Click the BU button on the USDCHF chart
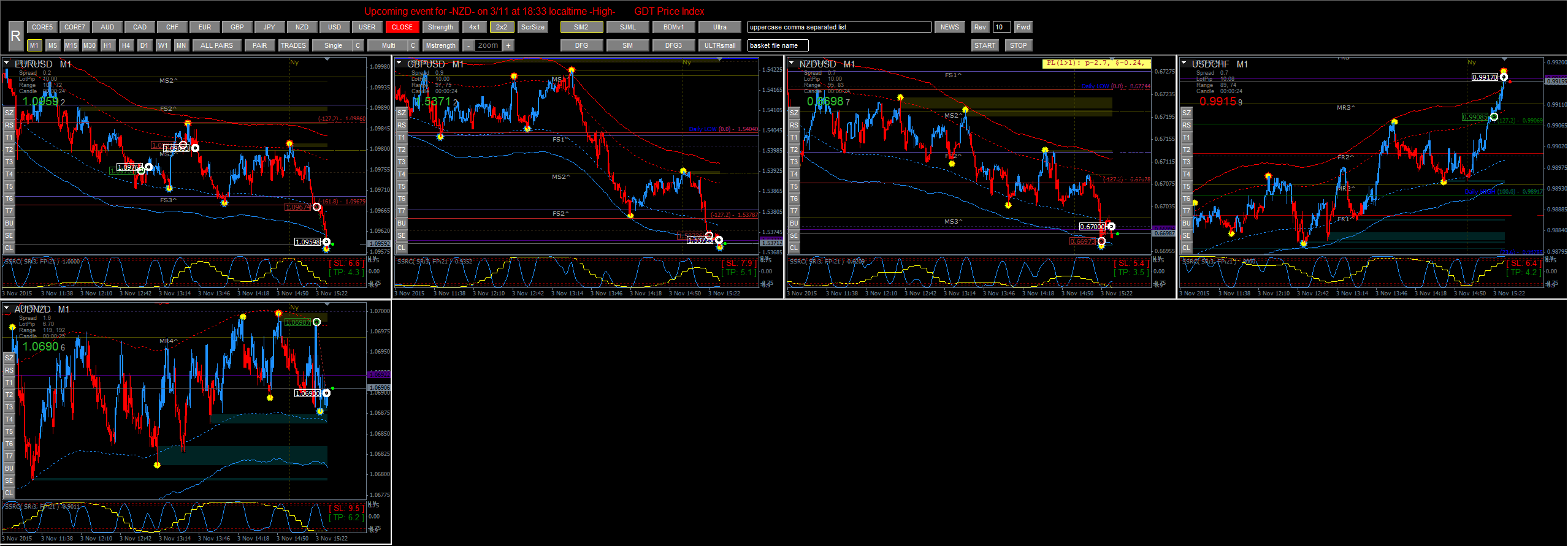The height and width of the screenshot is (546, 1568). (x=1187, y=223)
